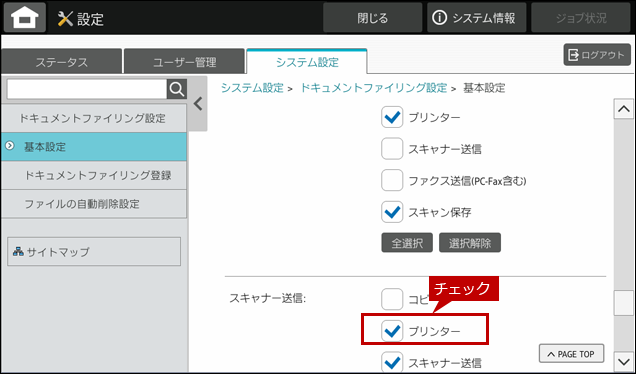636x374 pixels.
Task: Select 基本設定 in the sidebar
Action: (x=94, y=147)
